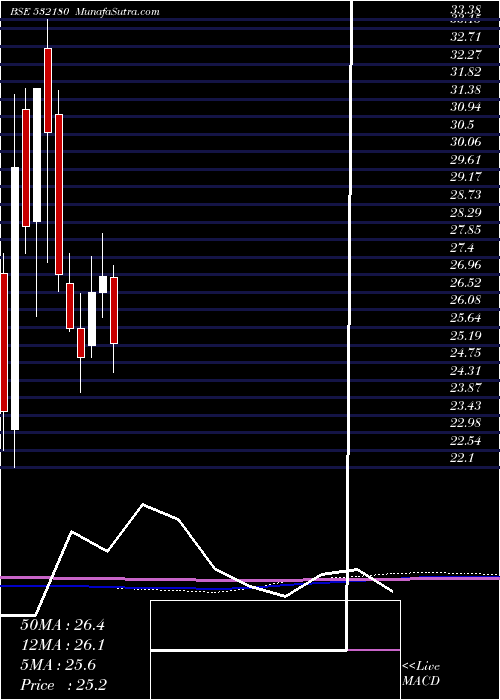Click the 30.06 price axis label
Image resolution: width=500 pixels, height=700 pixels.
[466, 142]
